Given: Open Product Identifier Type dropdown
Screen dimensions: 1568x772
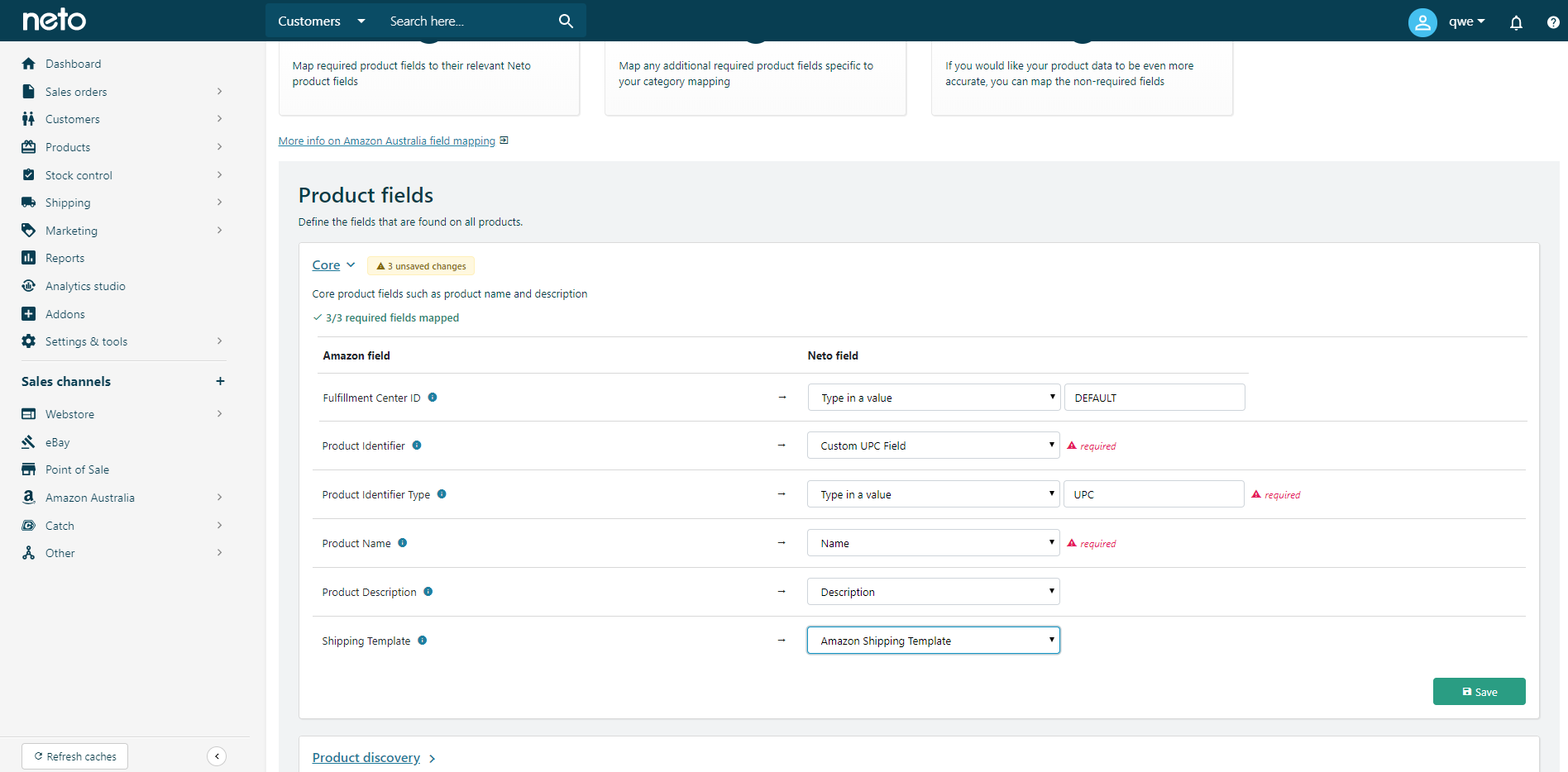Looking at the screenshot, I should pyautogui.click(x=934, y=494).
